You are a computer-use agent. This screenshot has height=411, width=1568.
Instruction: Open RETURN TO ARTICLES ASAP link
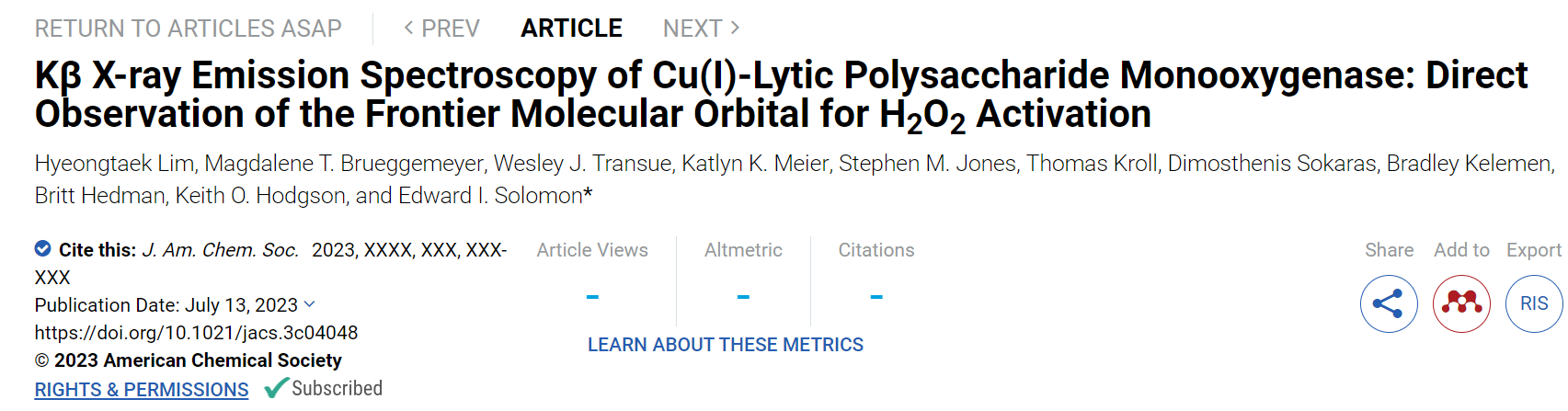(188, 29)
